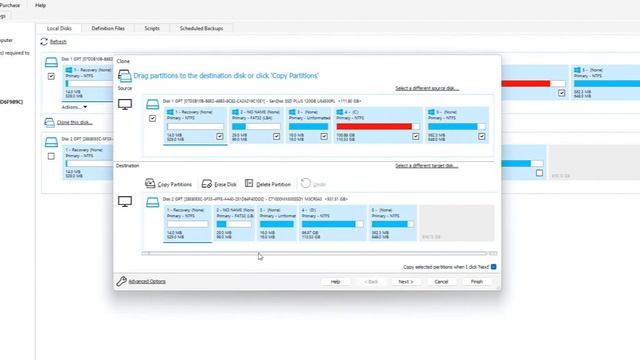Click the destination Disk 2 drive icon in Clone dialog
Viewport: 640px width, 360px height.
pyautogui.click(x=152, y=202)
